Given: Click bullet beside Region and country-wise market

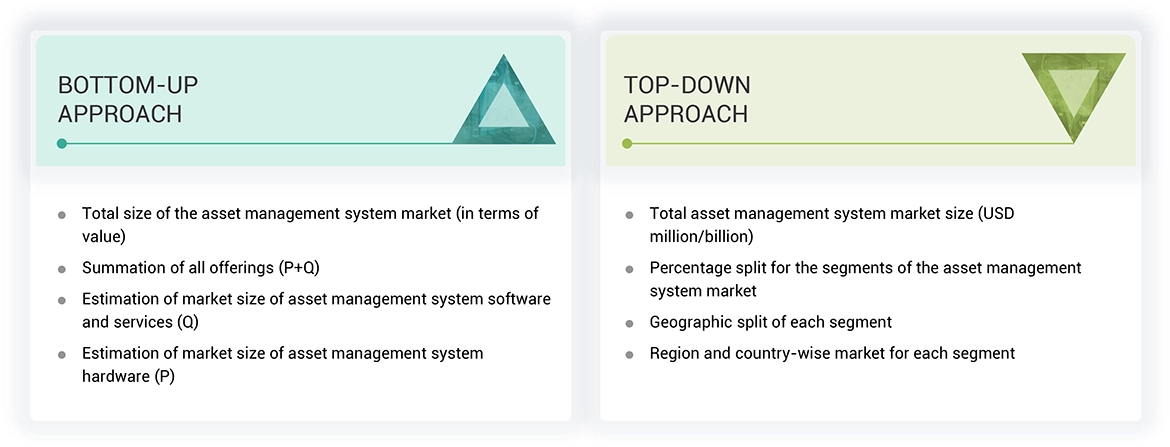Looking at the screenshot, I should coord(629,354).
